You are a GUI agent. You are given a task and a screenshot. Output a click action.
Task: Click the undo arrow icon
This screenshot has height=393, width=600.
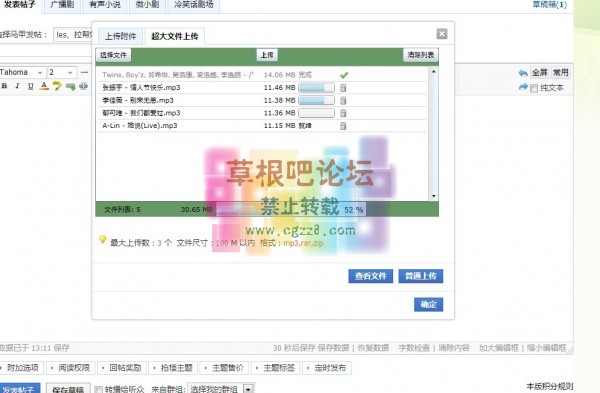523,73
